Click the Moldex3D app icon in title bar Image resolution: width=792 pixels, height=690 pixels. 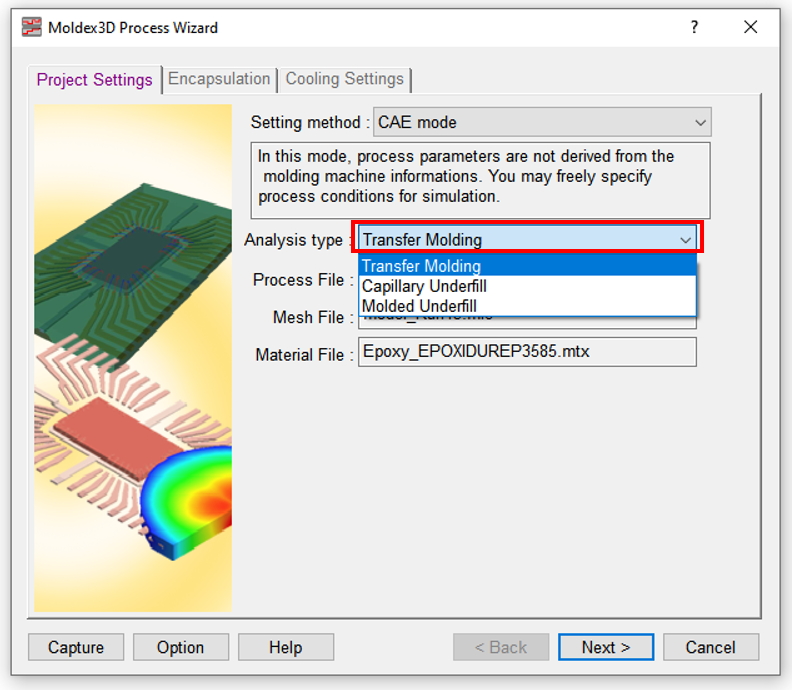31,27
